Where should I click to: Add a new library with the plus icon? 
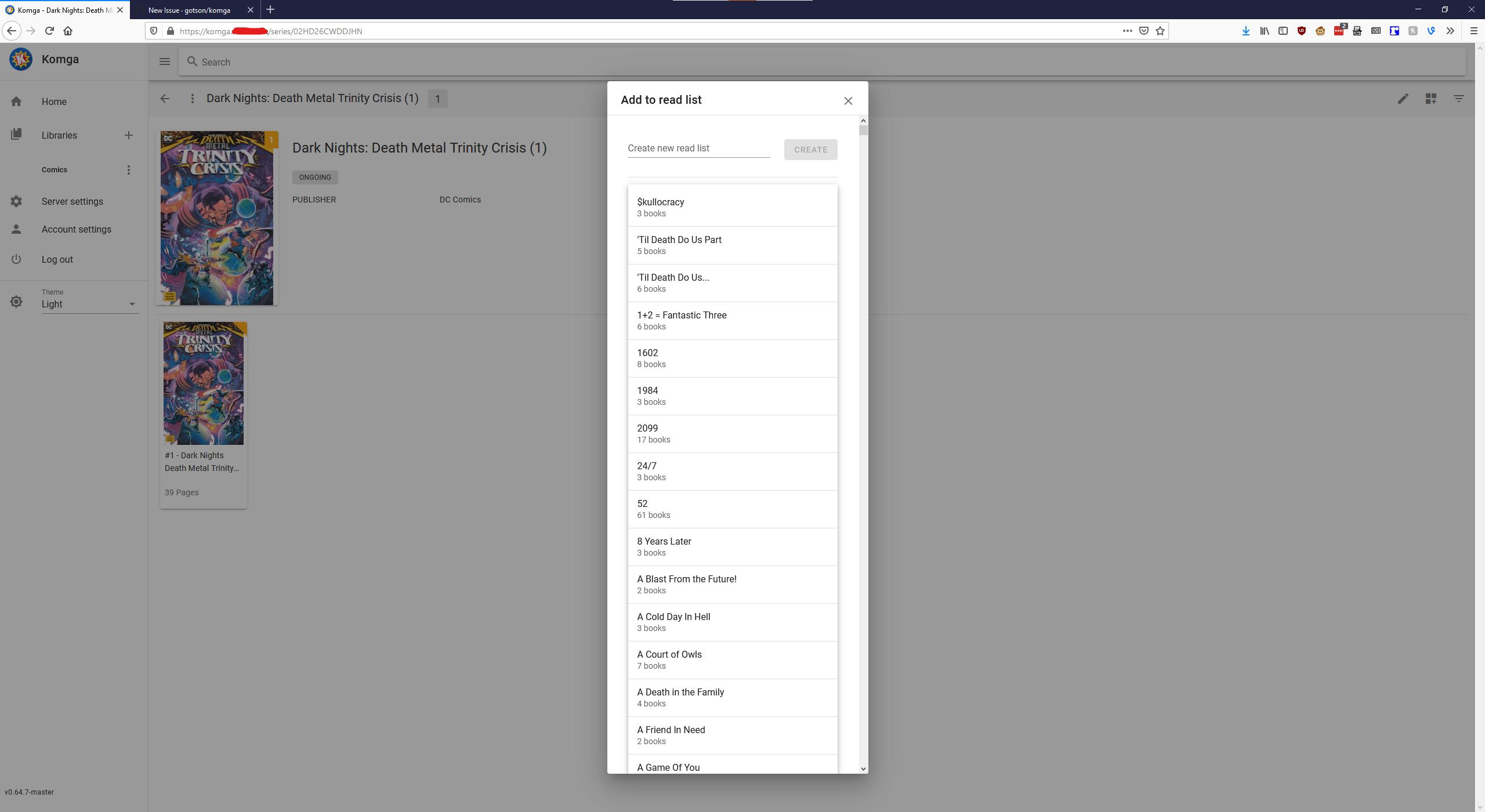(x=128, y=135)
